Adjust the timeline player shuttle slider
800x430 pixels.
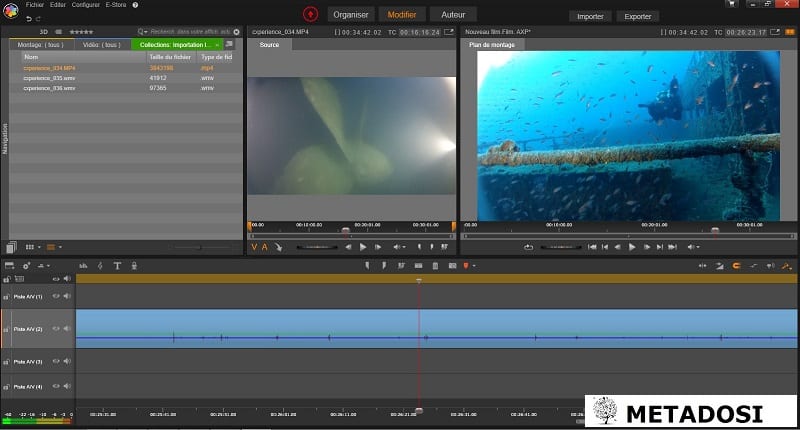(x=561, y=247)
